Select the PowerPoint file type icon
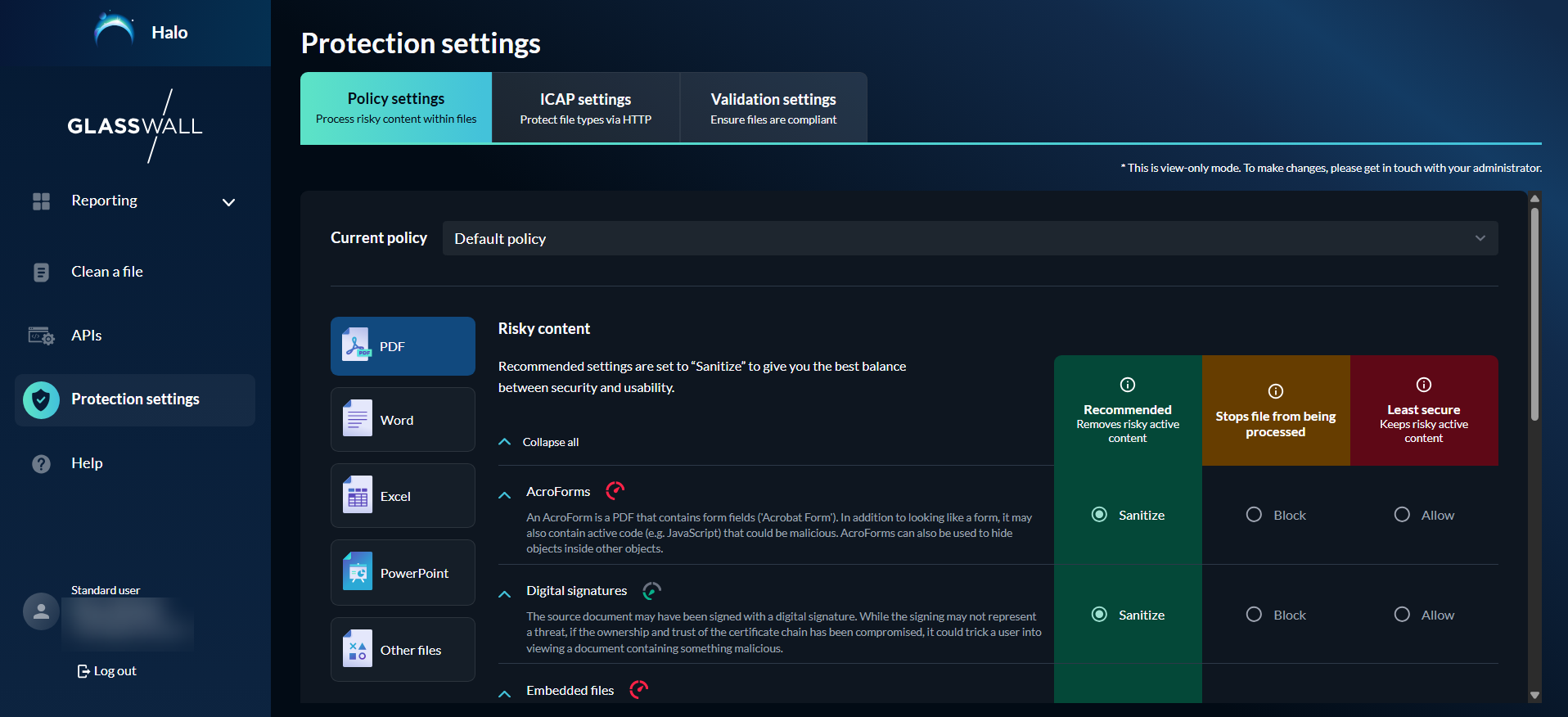1568x717 pixels. point(358,573)
